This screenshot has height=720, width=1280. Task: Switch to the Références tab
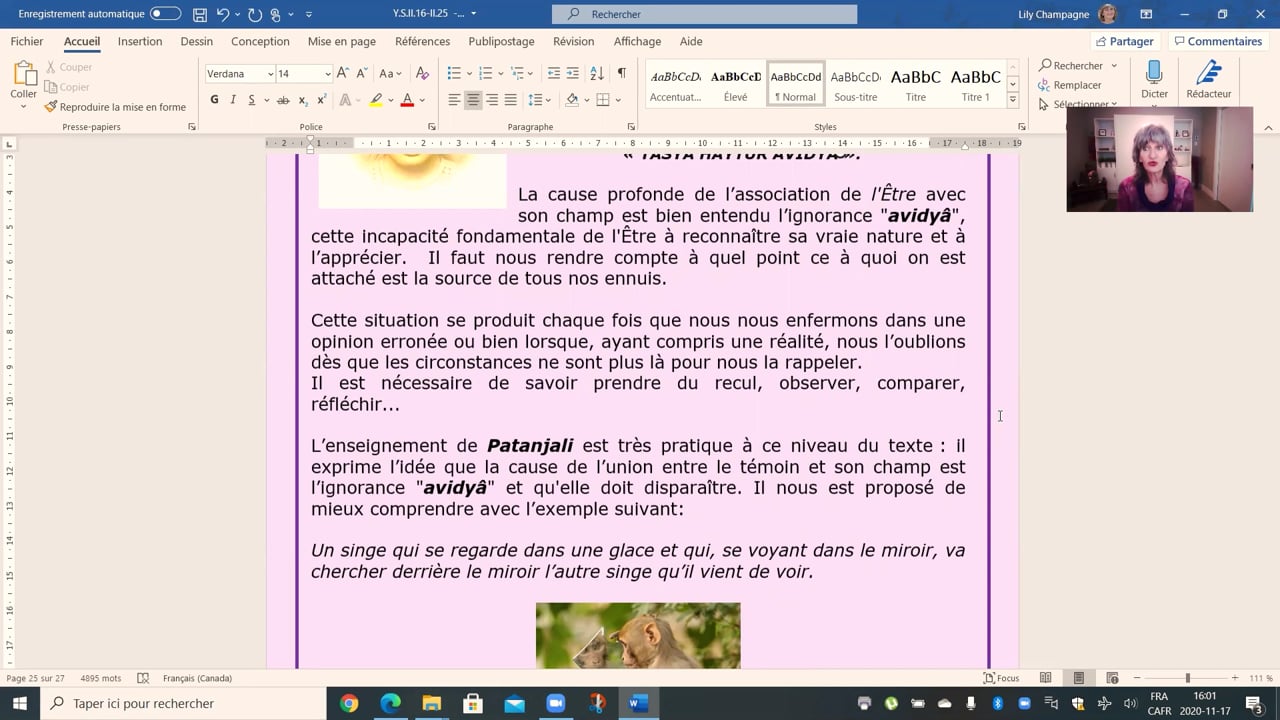pos(422,41)
